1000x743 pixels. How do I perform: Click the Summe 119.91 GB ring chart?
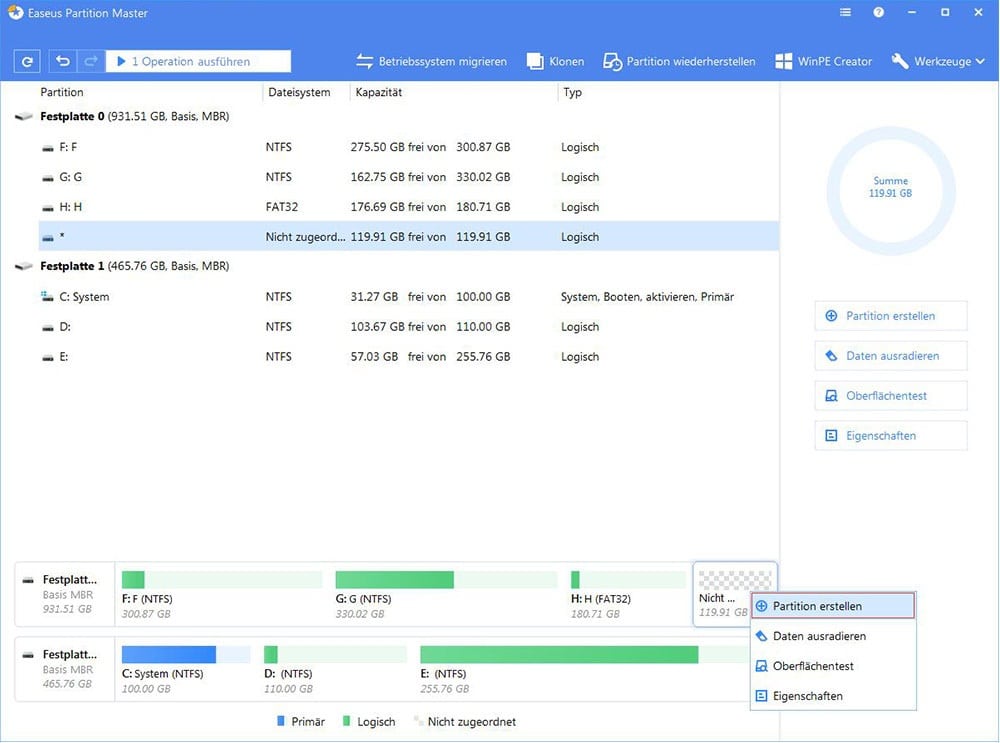(x=891, y=191)
